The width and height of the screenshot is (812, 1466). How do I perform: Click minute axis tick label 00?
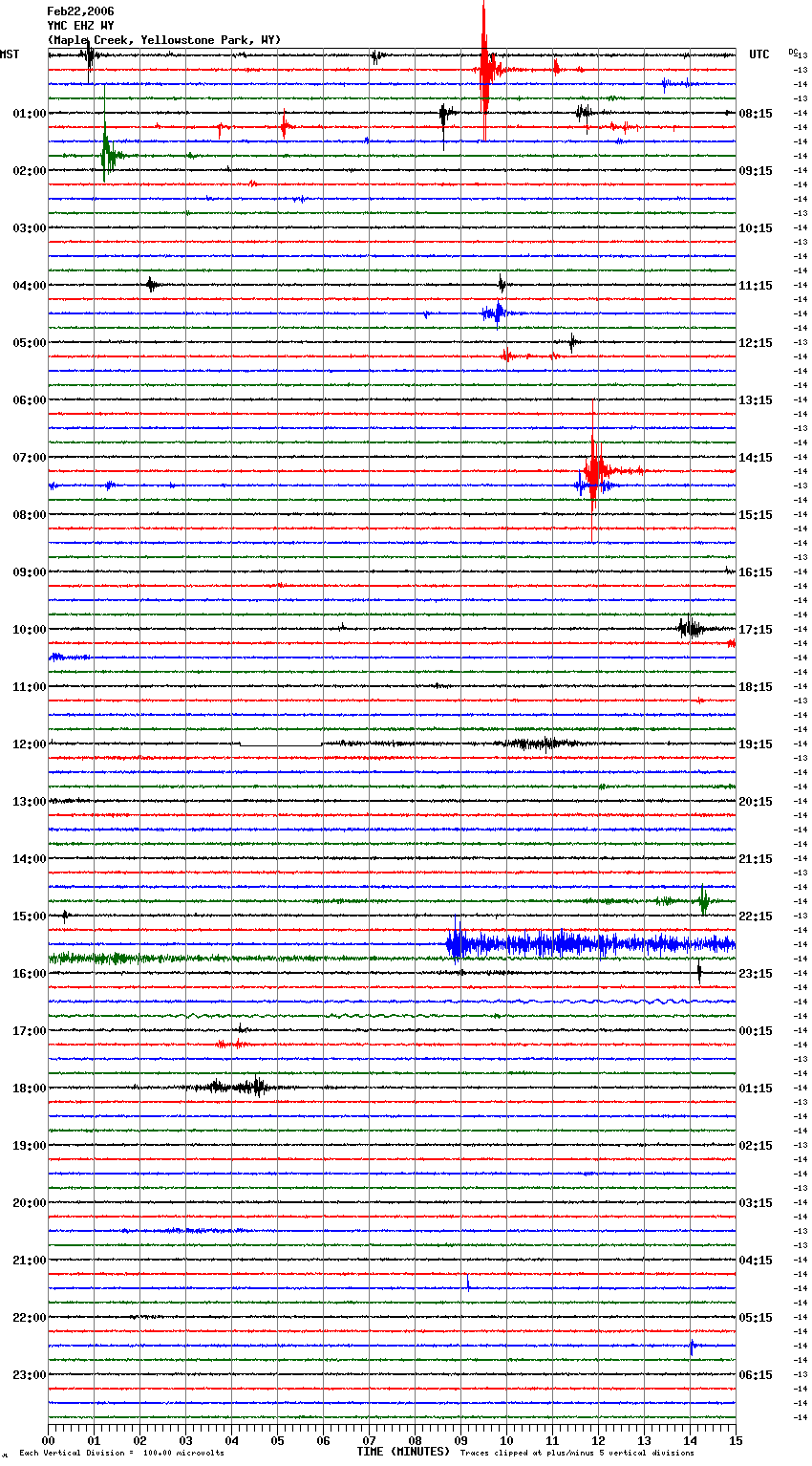[48, 1440]
